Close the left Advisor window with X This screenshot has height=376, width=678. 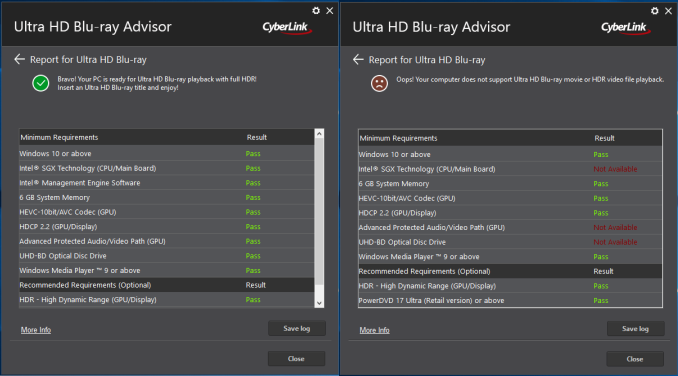(x=329, y=11)
